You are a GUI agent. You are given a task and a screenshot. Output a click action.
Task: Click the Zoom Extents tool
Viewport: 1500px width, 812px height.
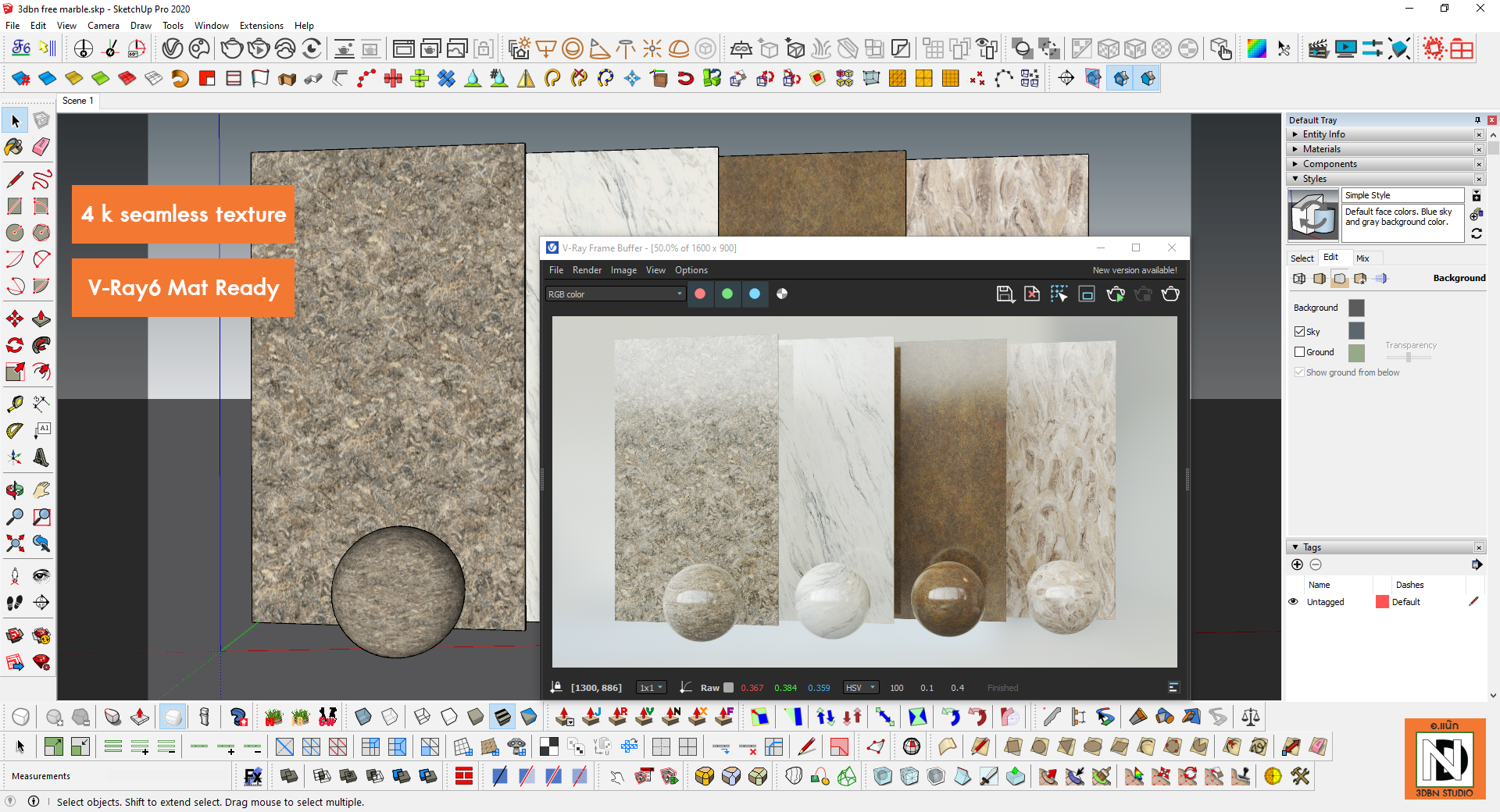point(15,543)
